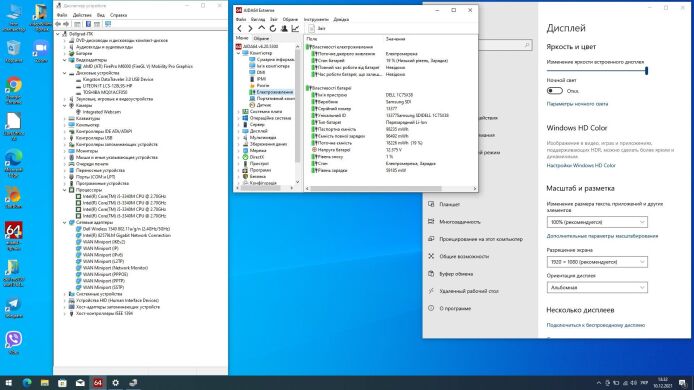694x390 pixels.
Task: Click DirectX icon in AIDA64 tree
Action: pyautogui.click(x=245, y=157)
